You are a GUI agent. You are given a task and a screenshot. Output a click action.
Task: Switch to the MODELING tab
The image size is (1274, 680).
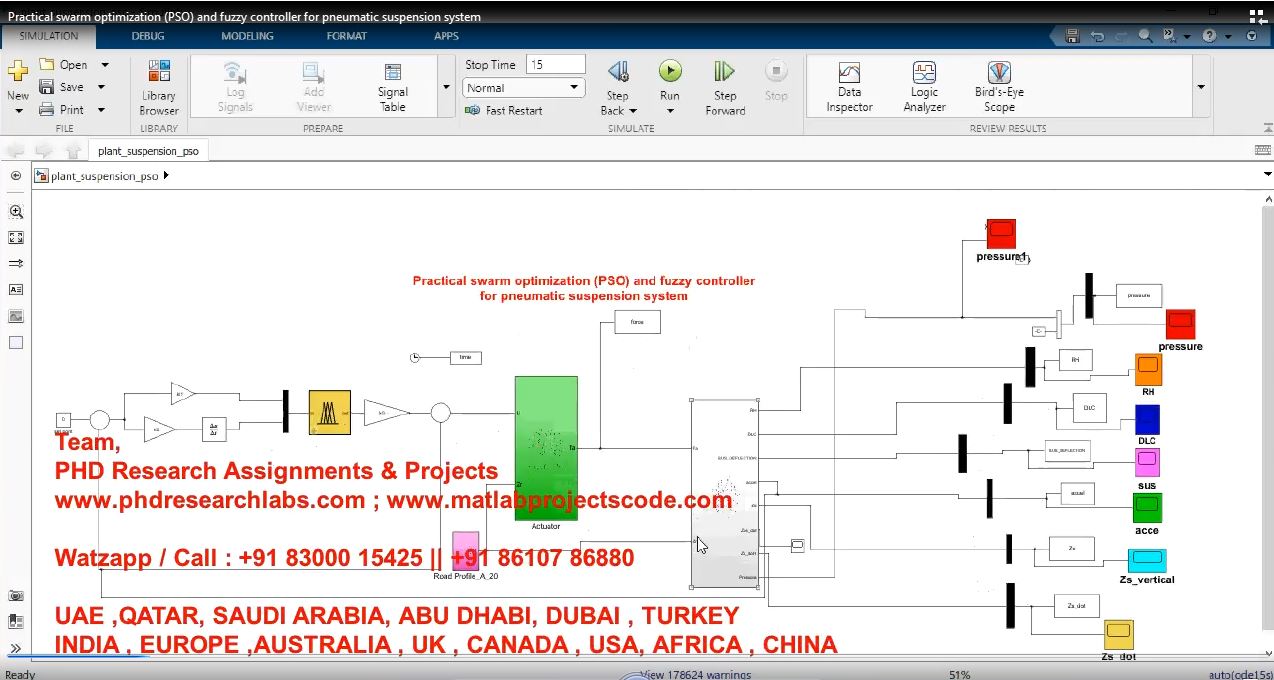(247, 36)
